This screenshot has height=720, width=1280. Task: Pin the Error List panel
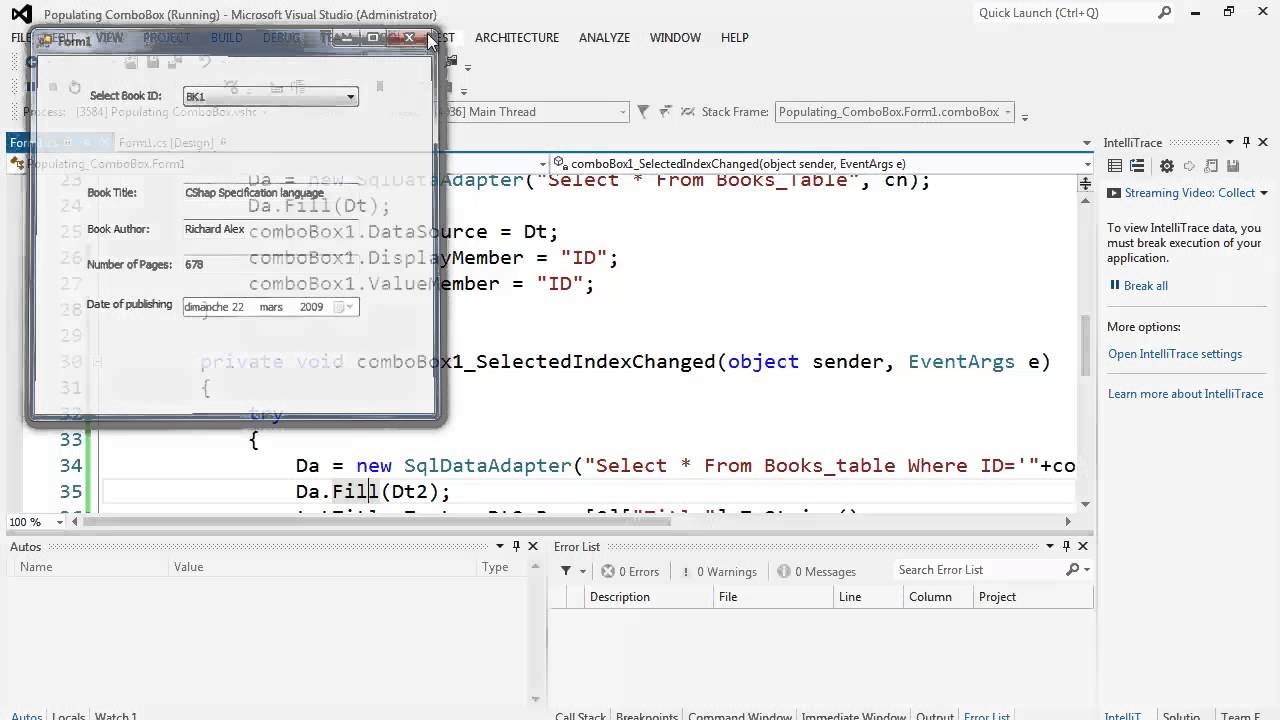[x=1066, y=546]
